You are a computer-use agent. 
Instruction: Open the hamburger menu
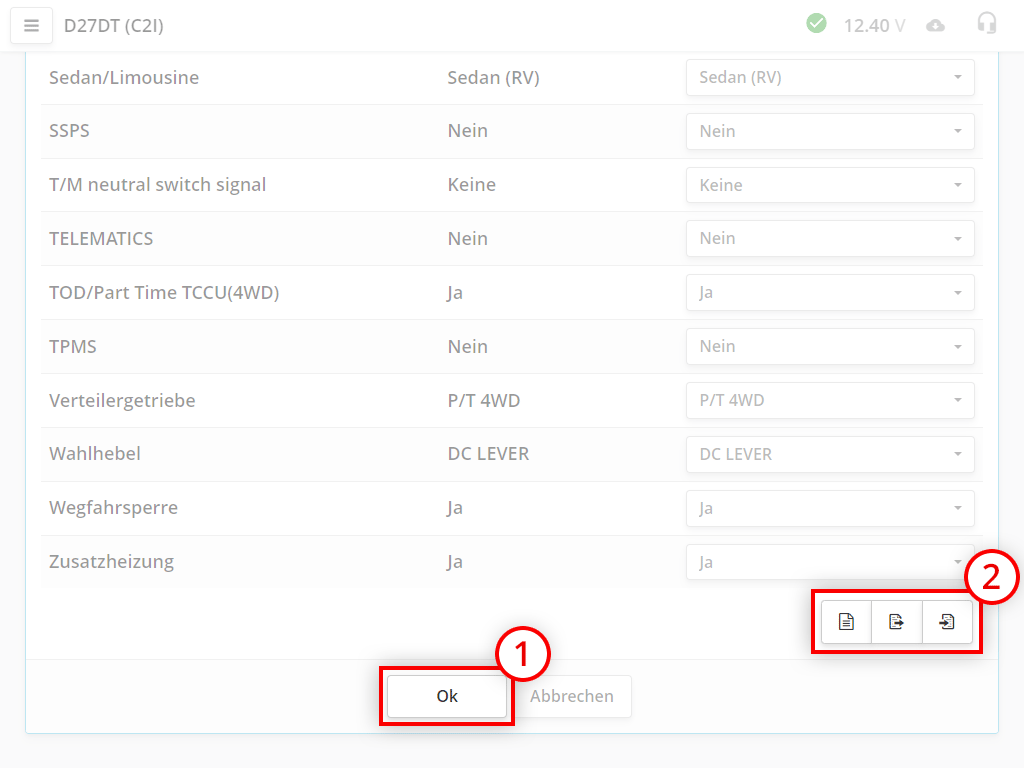[31, 26]
